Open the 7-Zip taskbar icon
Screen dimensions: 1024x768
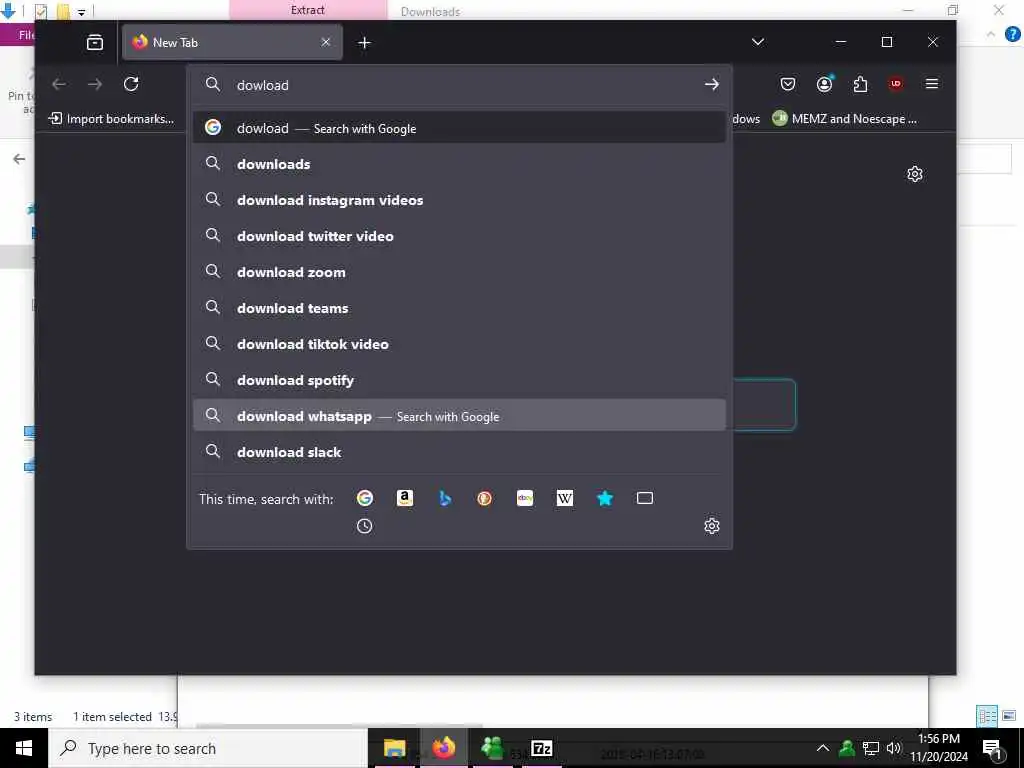[542, 748]
